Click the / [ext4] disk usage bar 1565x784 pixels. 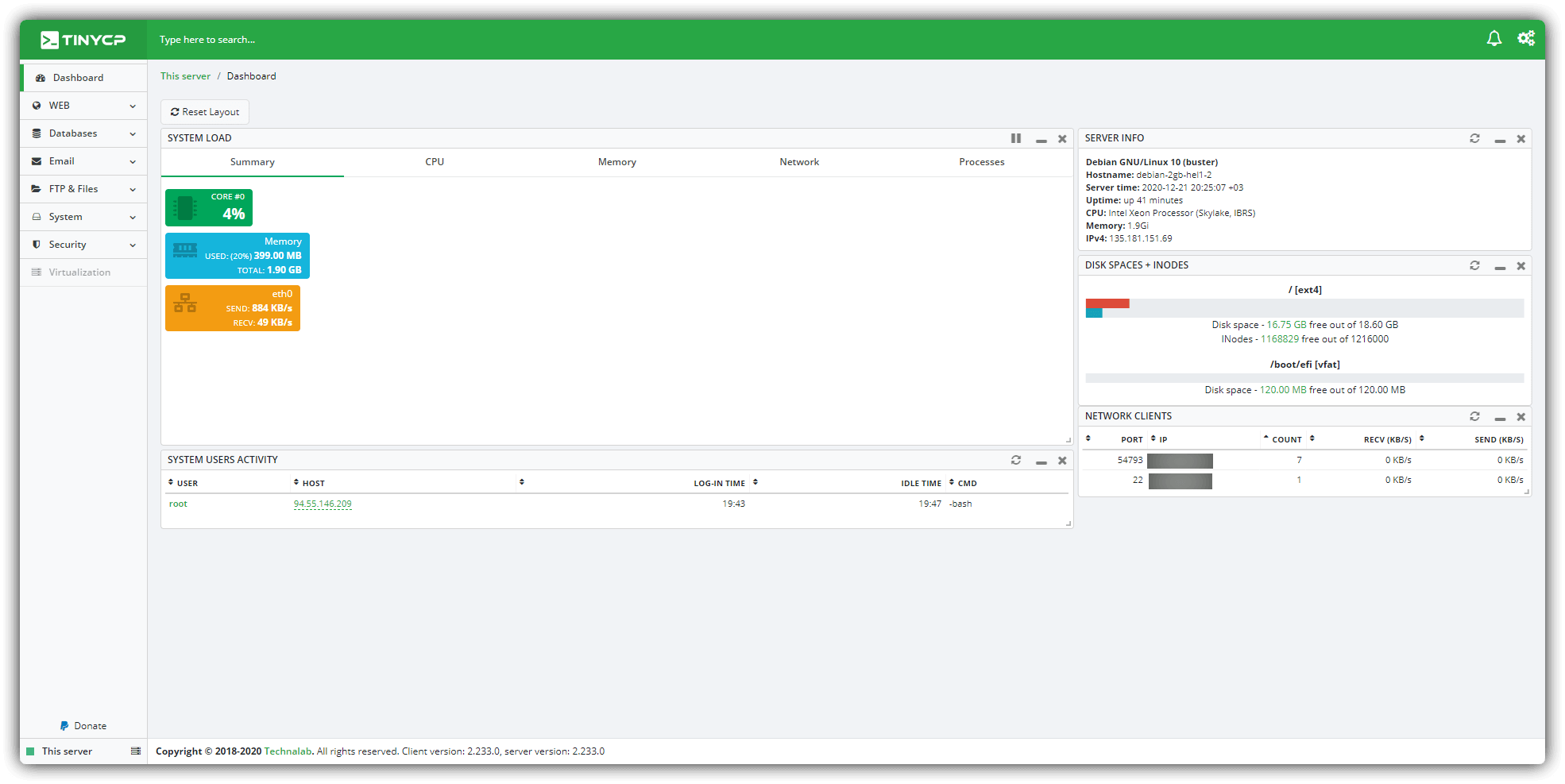coord(1304,308)
